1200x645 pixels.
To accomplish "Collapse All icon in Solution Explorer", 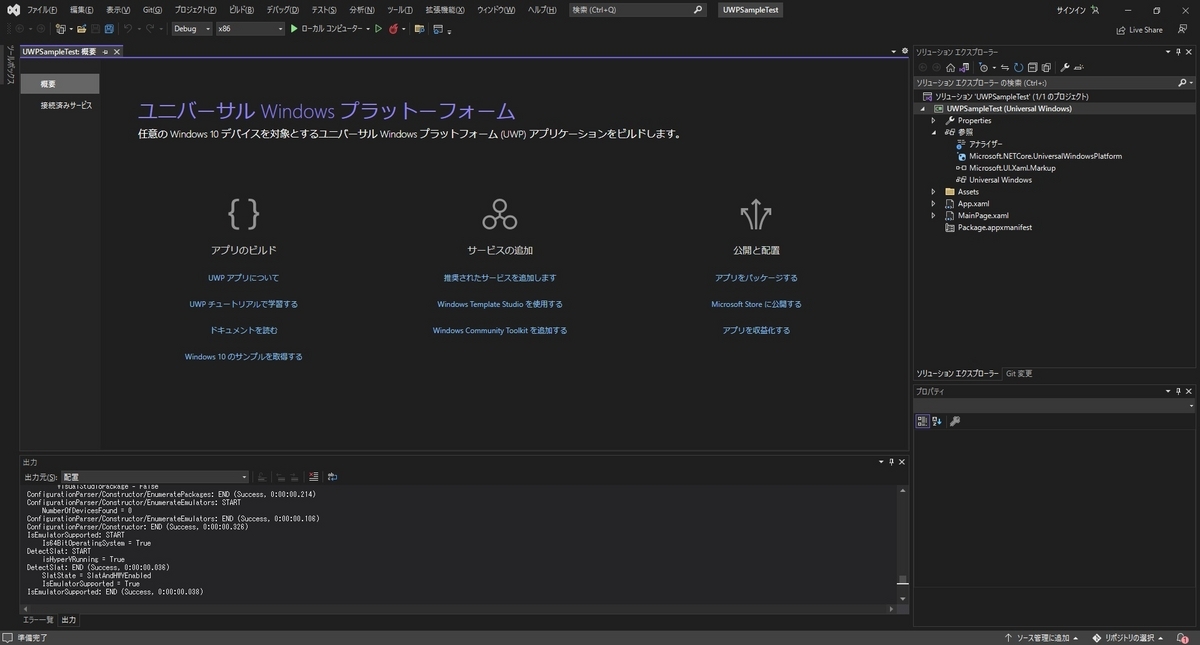I will coord(1033,68).
